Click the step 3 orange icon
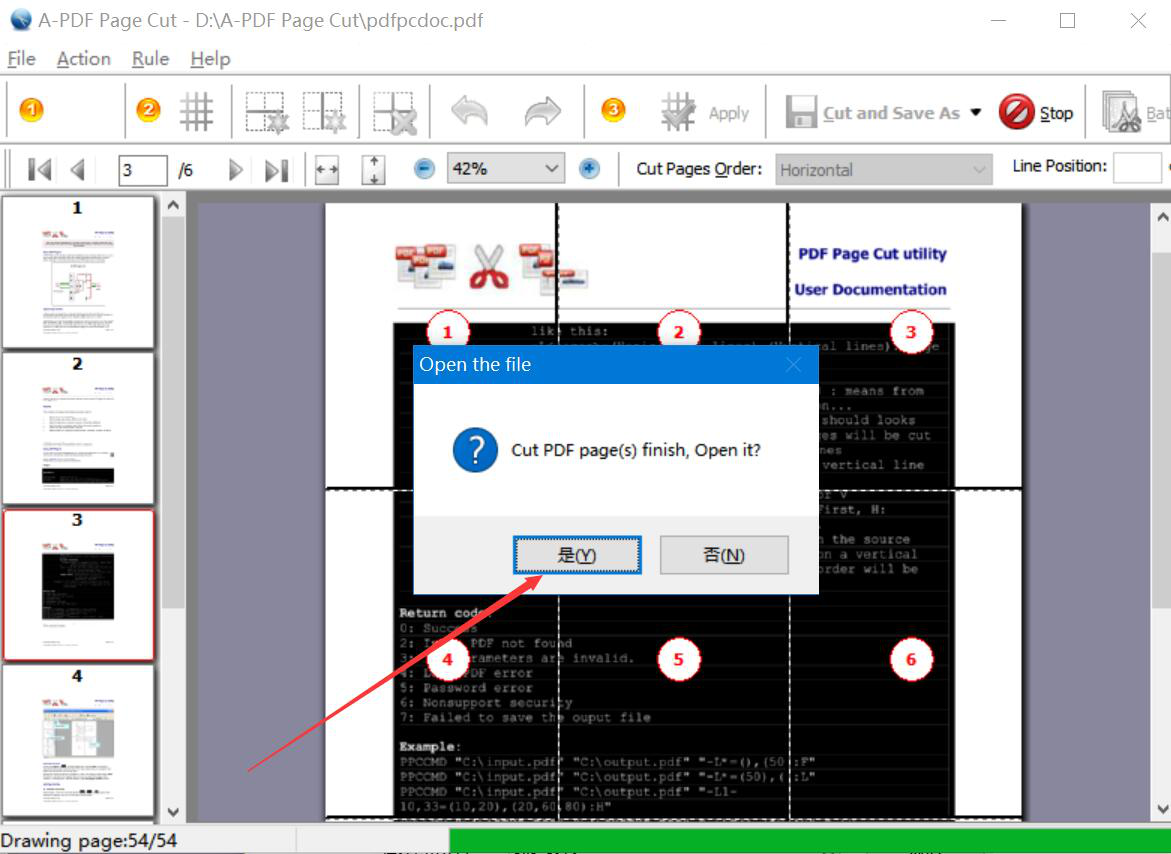1171x854 pixels. pyautogui.click(x=612, y=110)
